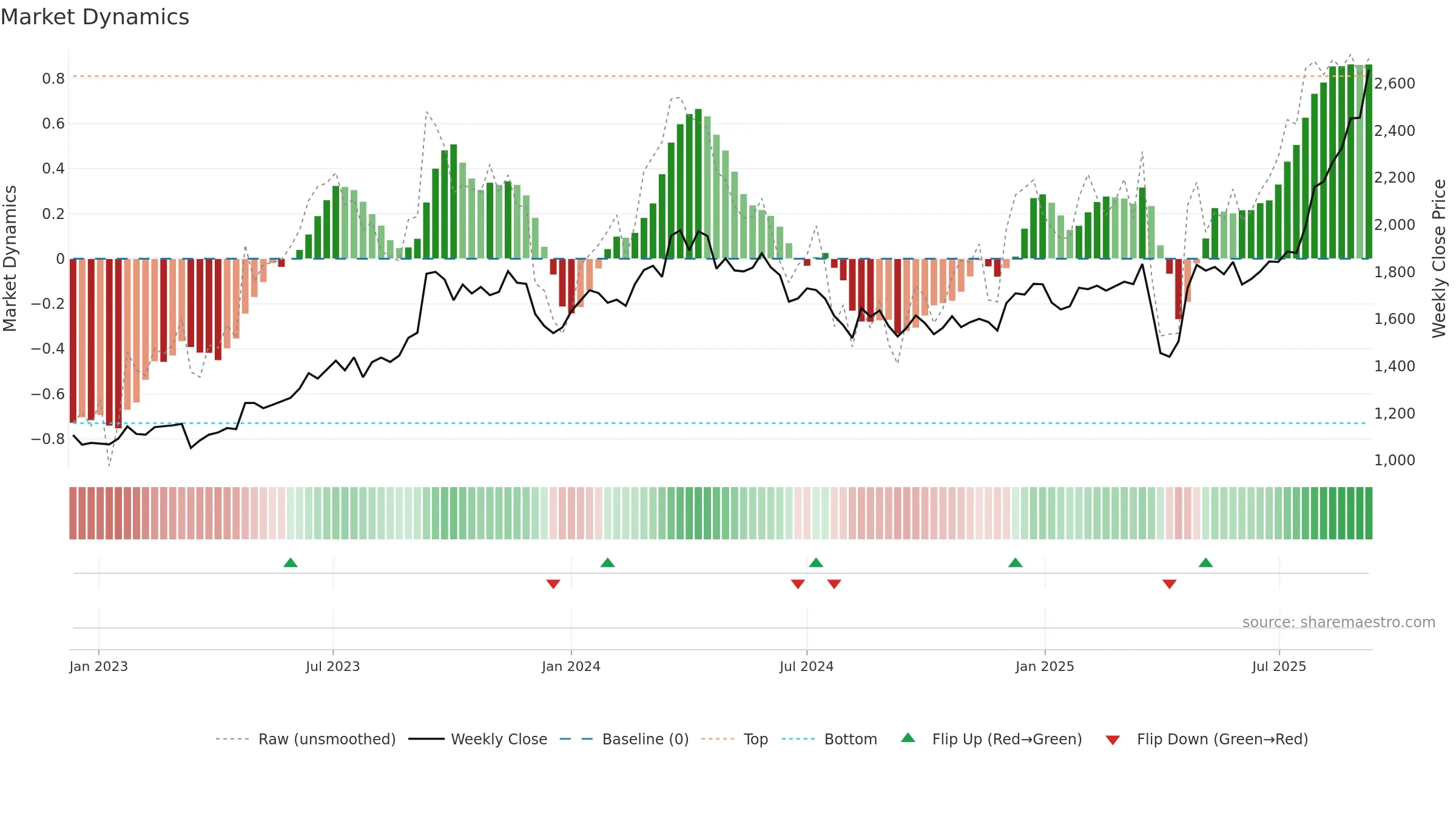1456x819 pixels.
Task: Click the Jul 2024 x-axis label
Action: (807, 667)
